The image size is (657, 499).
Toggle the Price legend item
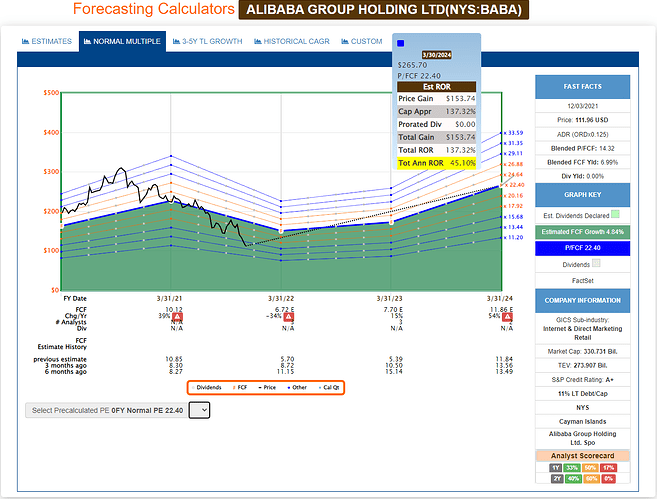pyautogui.click(x=267, y=388)
